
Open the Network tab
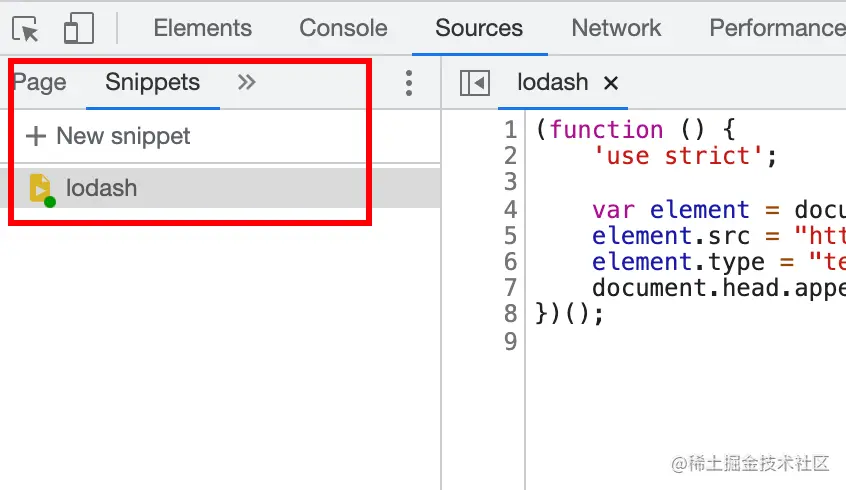616,28
